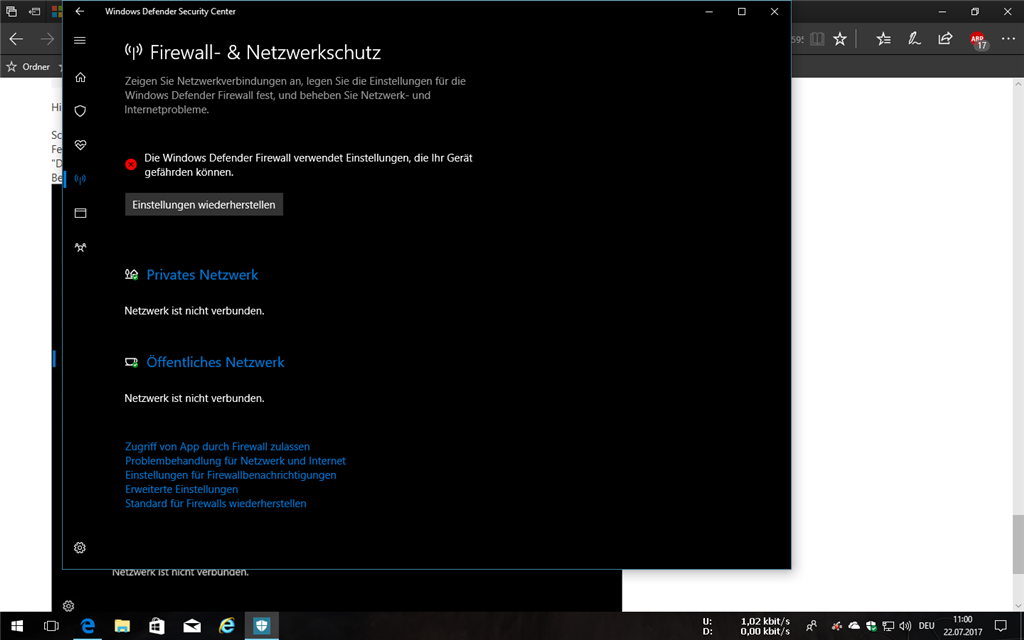Click Standard für Firewalls wiederherstellen

216,504
